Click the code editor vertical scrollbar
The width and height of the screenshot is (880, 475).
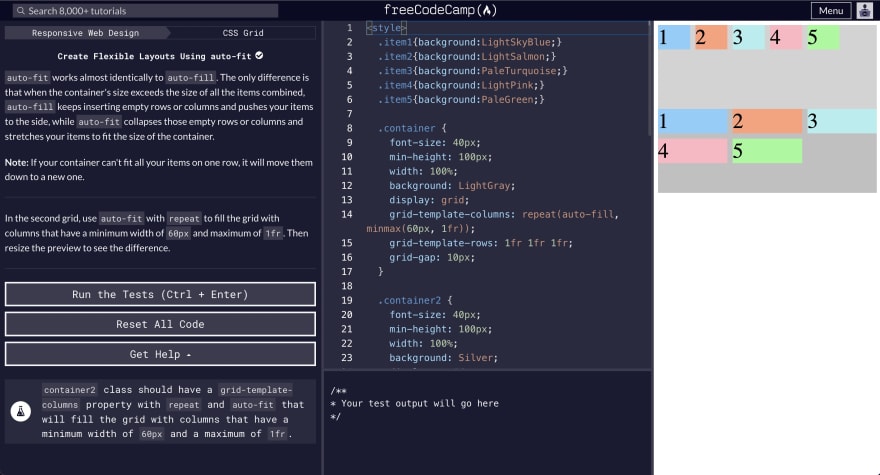pyautogui.click(x=650, y=79)
